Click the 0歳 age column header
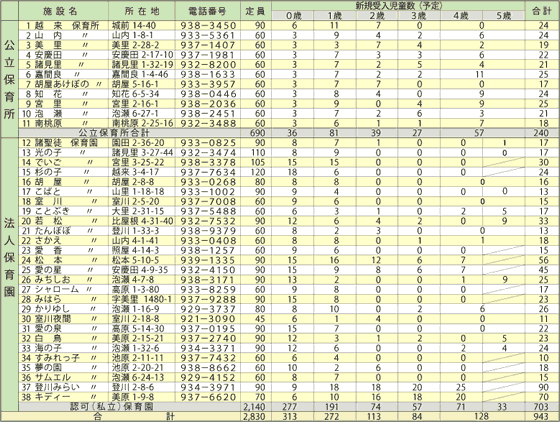 (x=294, y=16)
